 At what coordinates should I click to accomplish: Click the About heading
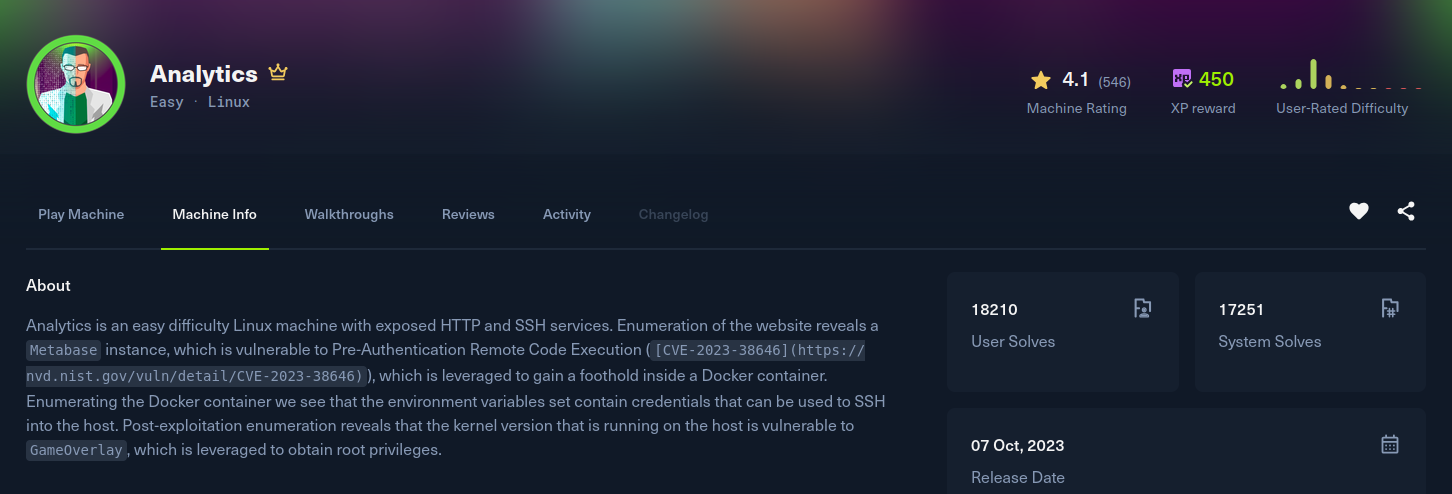[x=48, y=285]
